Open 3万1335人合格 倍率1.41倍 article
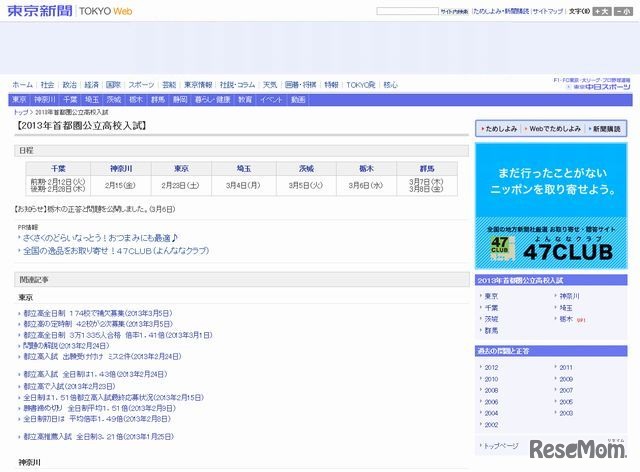The width and height of the screenshot is (640, 472). 118,335
